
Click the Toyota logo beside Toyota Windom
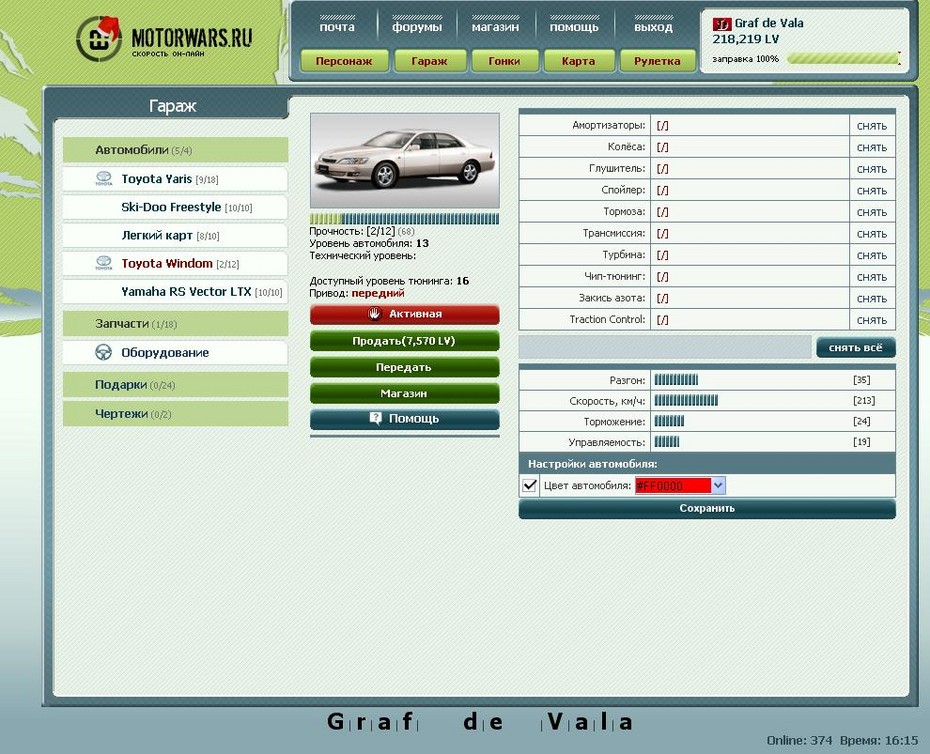[x=104, y=263]
